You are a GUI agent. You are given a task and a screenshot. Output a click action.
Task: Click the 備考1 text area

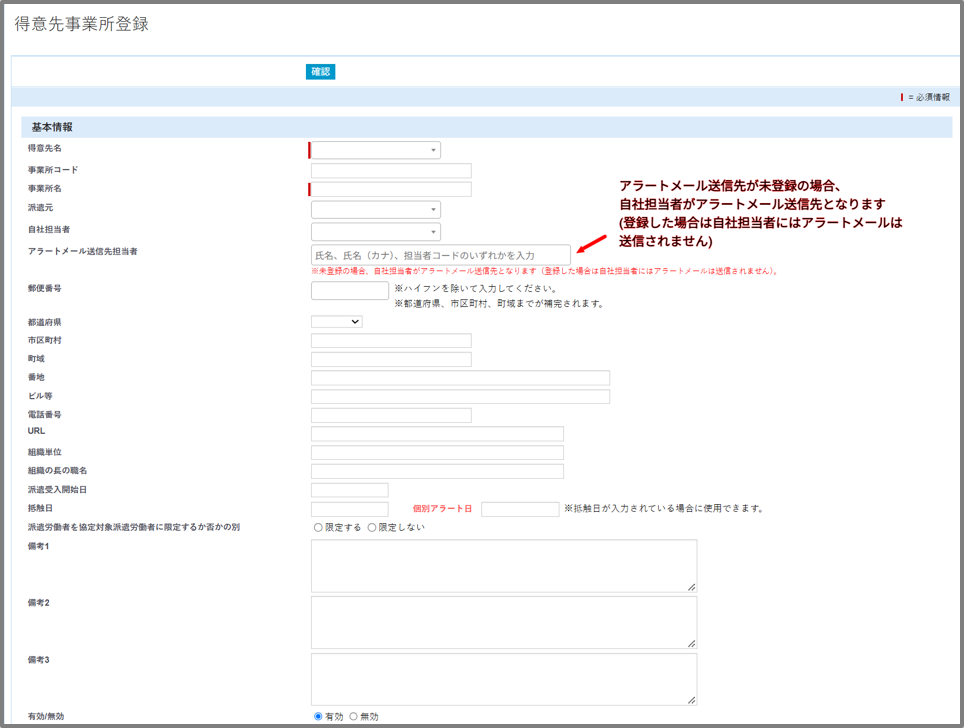coord(504,566)
